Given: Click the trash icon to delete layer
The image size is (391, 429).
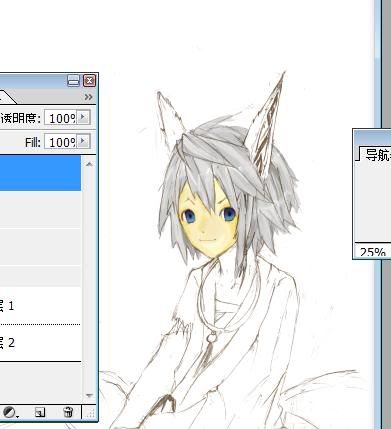Looking at the screenshot, I should pos(68,412).
